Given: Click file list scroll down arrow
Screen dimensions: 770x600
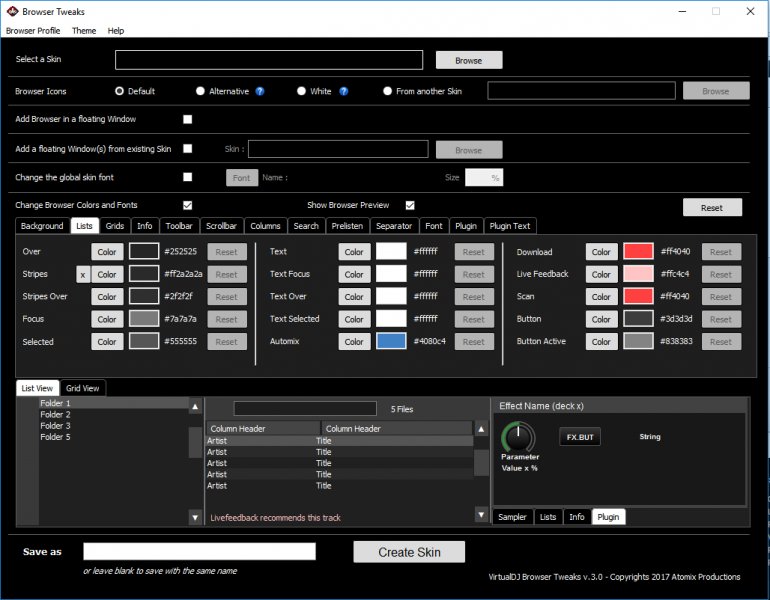Looking at the screenshot, I should [481, 515].
